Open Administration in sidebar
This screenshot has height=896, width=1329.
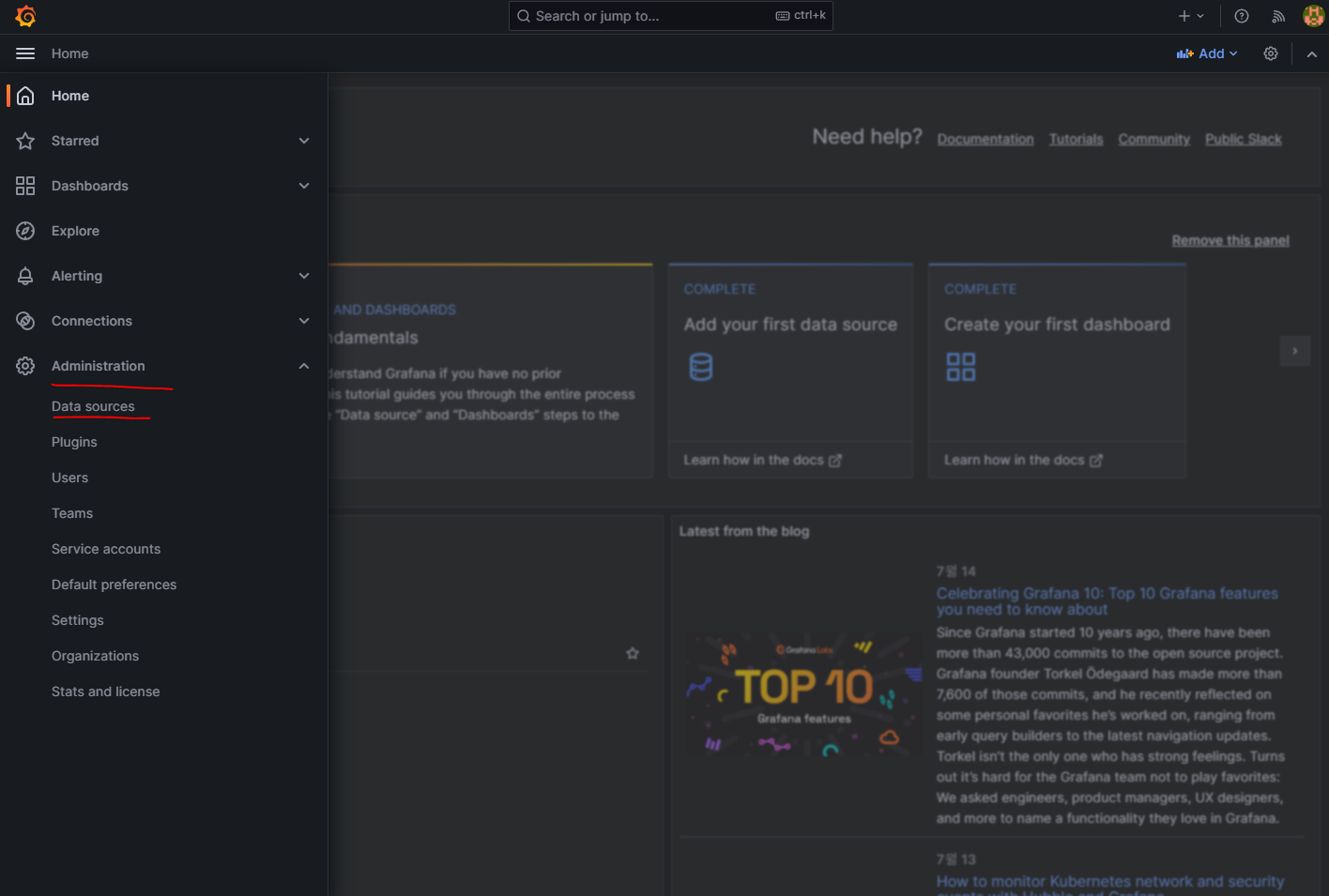[99, 366]
